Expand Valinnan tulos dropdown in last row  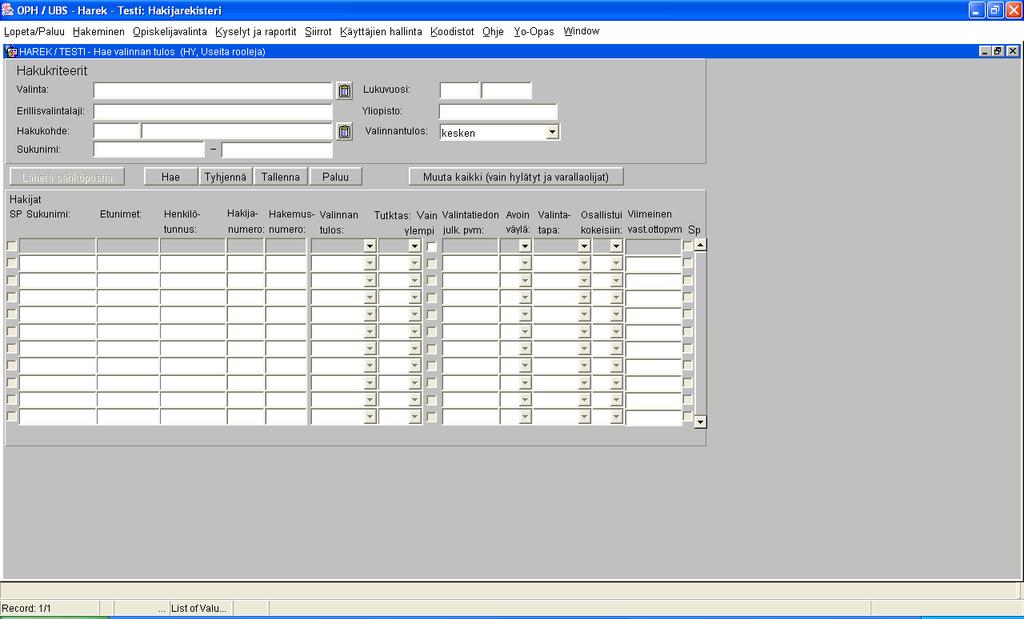click(370, 416)
